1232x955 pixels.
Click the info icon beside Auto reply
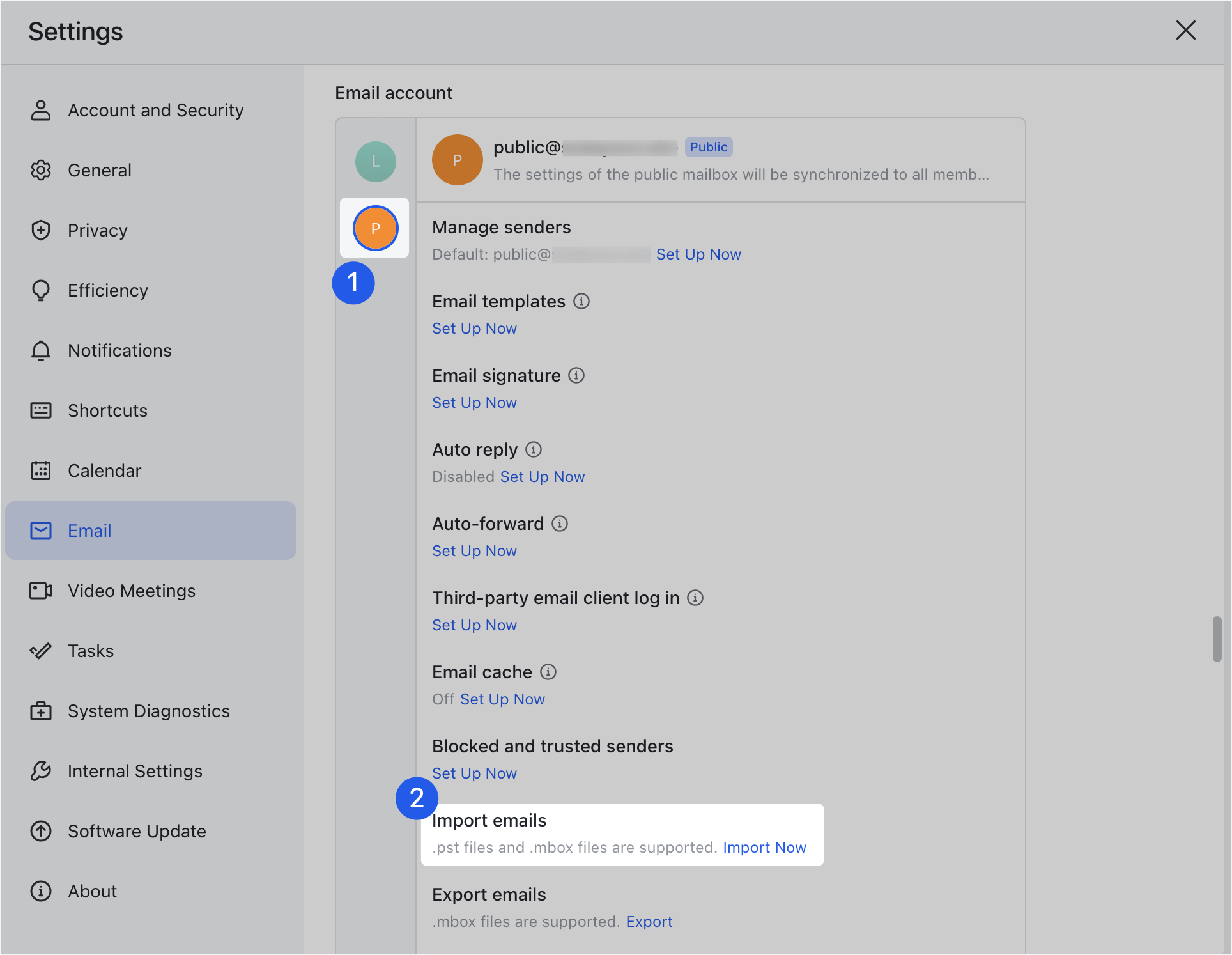(534, 449)
